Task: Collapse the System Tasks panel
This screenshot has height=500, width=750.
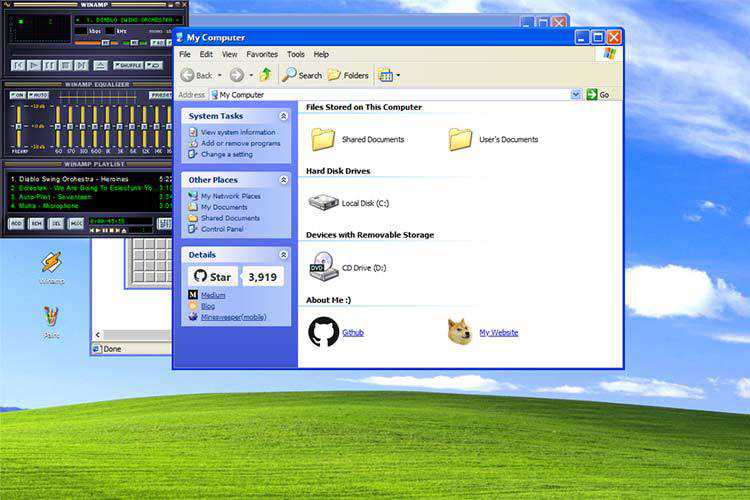Action: 283,116
